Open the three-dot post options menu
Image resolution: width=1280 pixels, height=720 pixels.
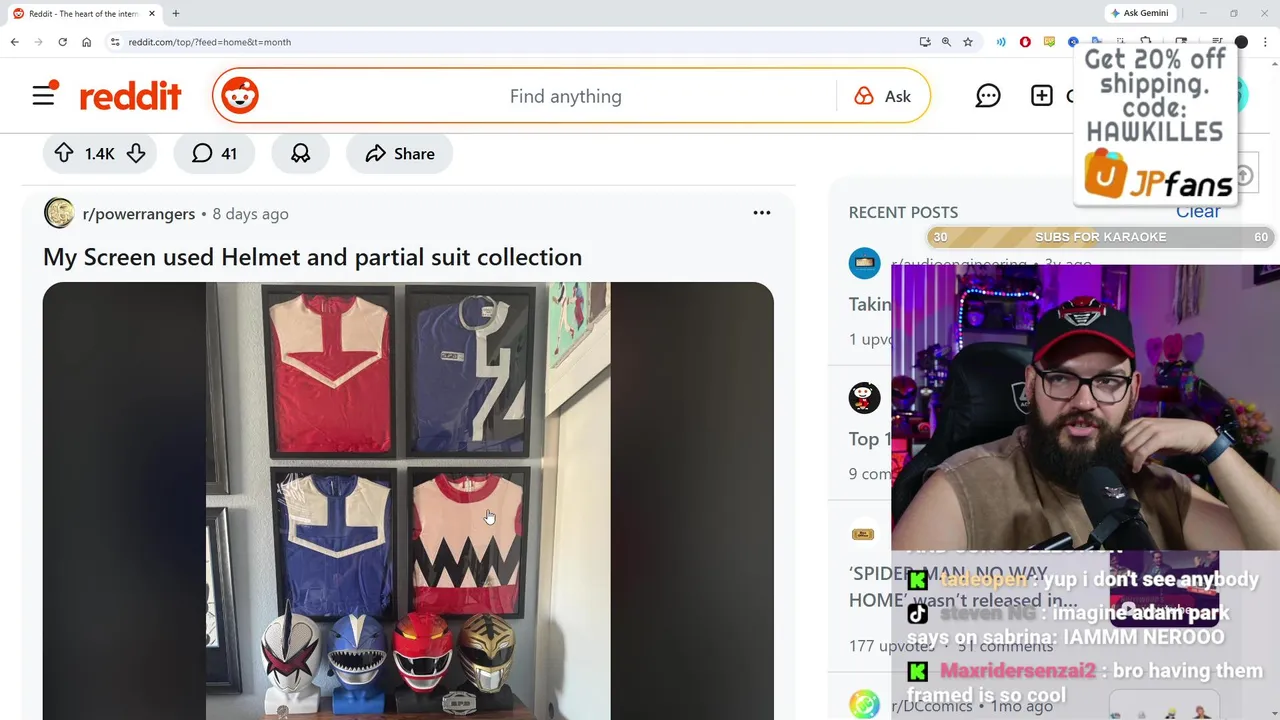(762, 213)
